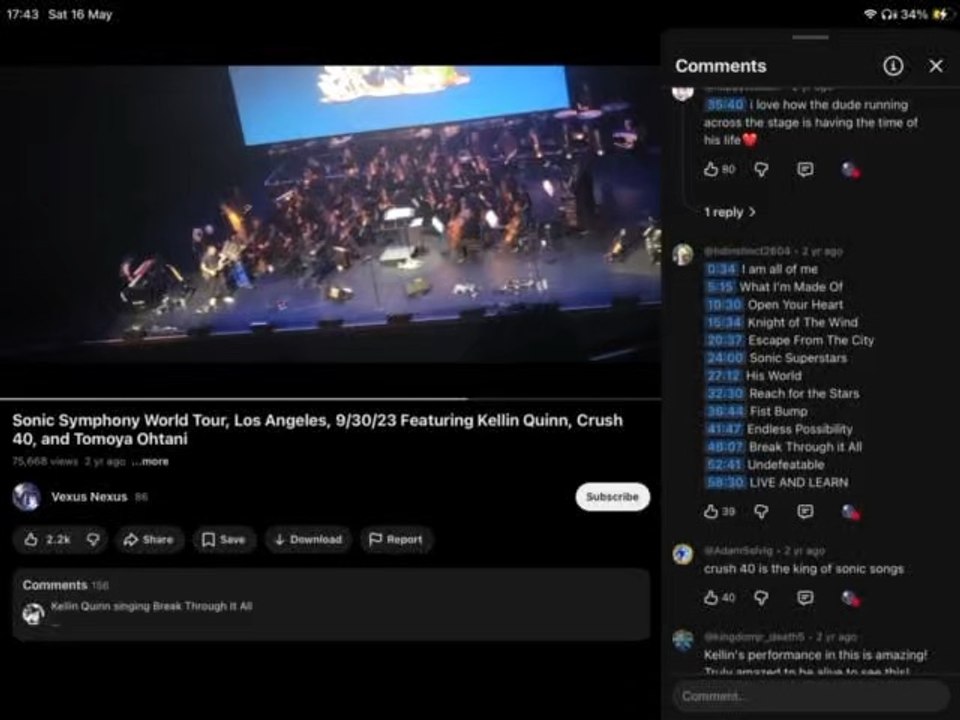
Task: Open Vexus Nexus channel avatar
Action: pos(26,497)
